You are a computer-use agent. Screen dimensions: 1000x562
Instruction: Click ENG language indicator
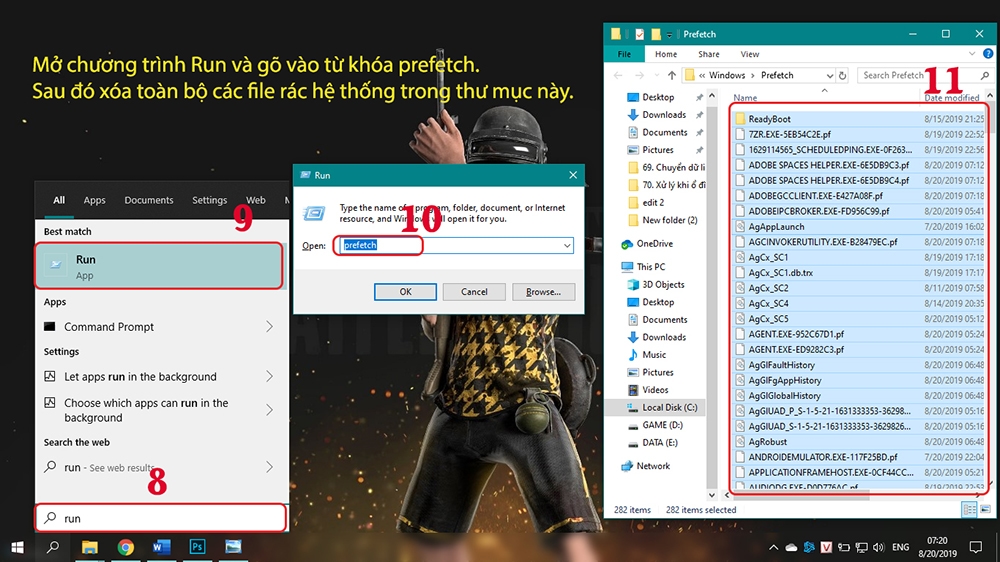[901, 547]
